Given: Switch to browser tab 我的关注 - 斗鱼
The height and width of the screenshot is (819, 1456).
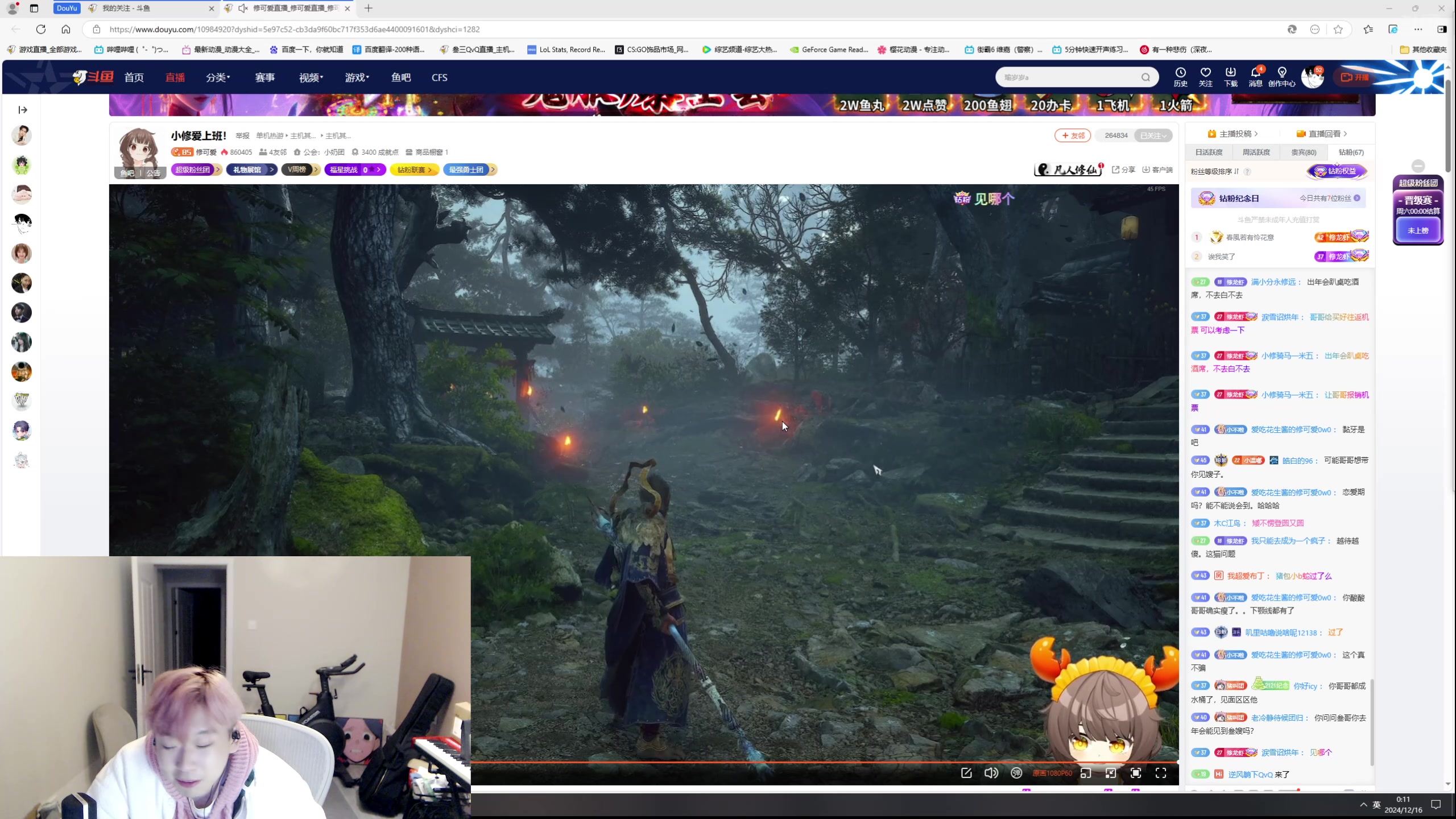Looking at the screenshot, I should click(151, 8).
